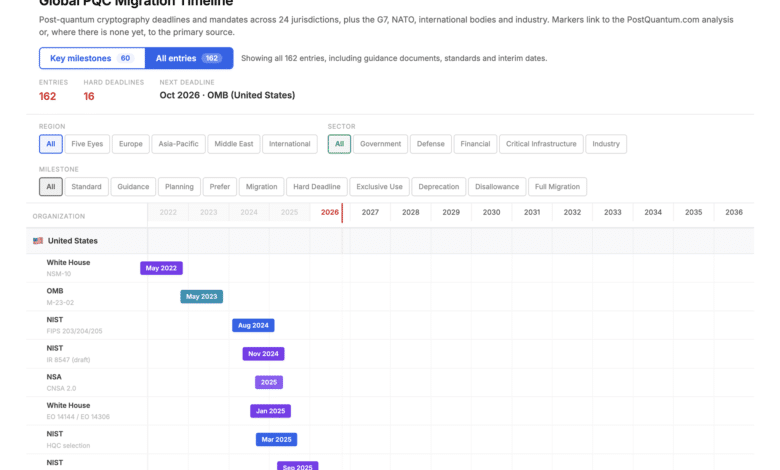Viewport: 780px width, 470px height.
Task: Filter region by Five Eyes
Action: [87, 144]
